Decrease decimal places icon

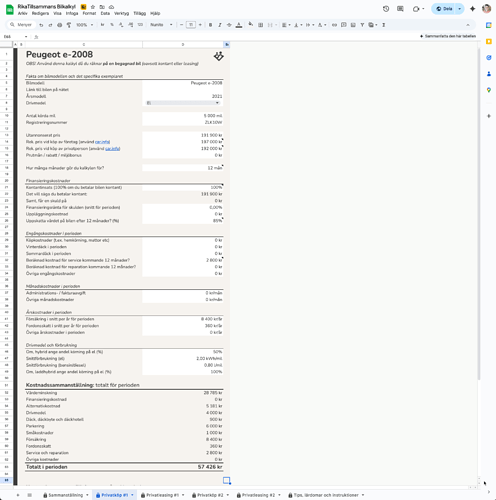[121, 25]
